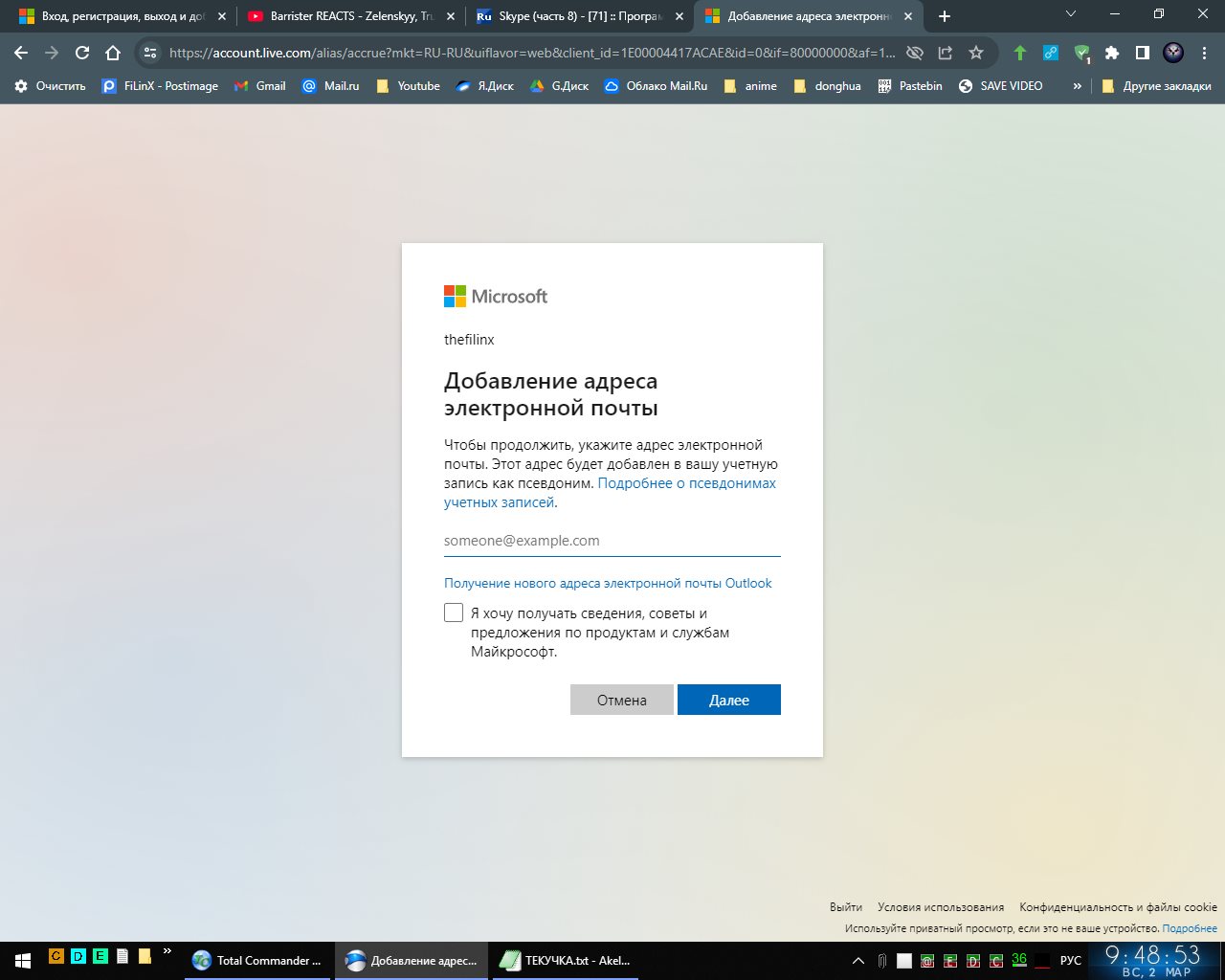
Task: Open the blue chain-link extension
Action: coord(1051,53)
